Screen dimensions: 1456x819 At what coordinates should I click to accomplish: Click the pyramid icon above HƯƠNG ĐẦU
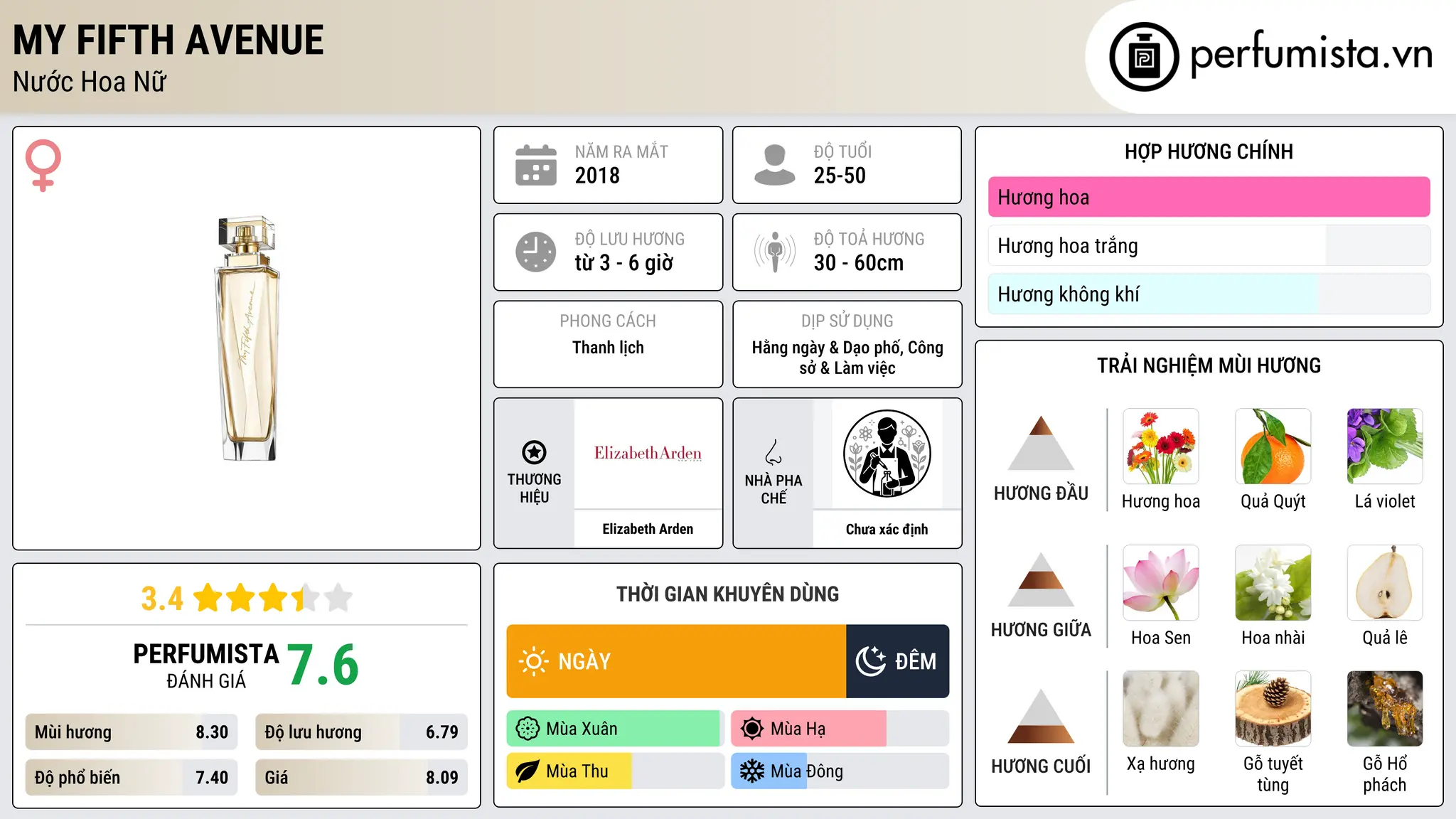coord(1041,443)
